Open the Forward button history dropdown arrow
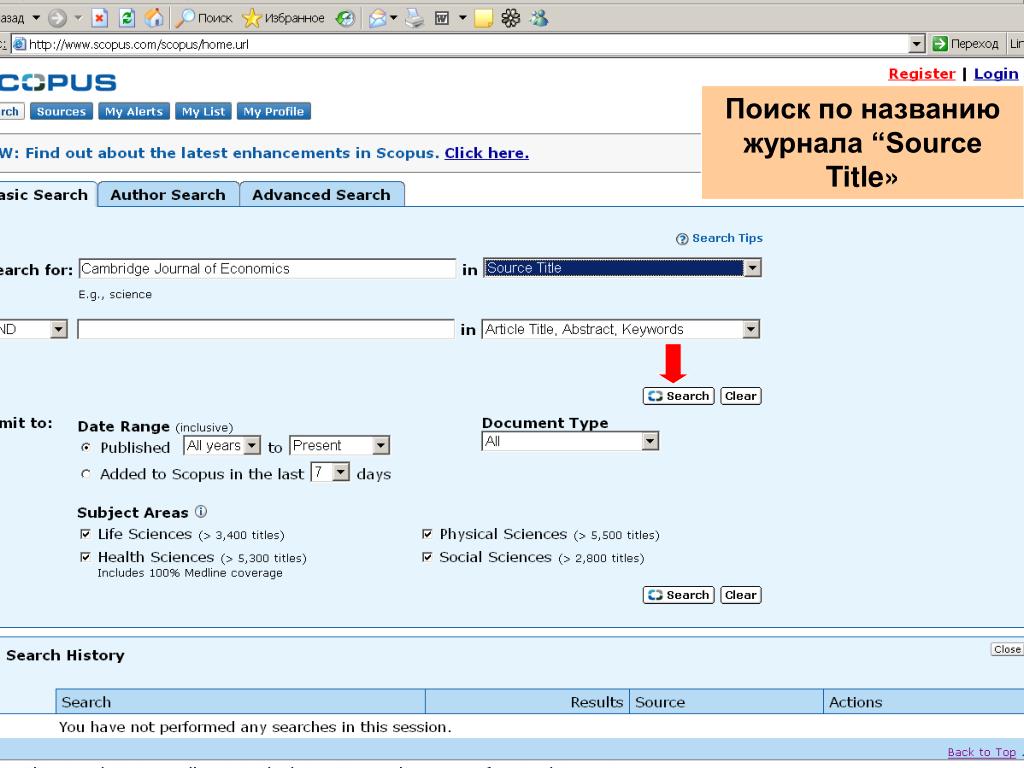Screen dimensions: 1024x768 78,18
